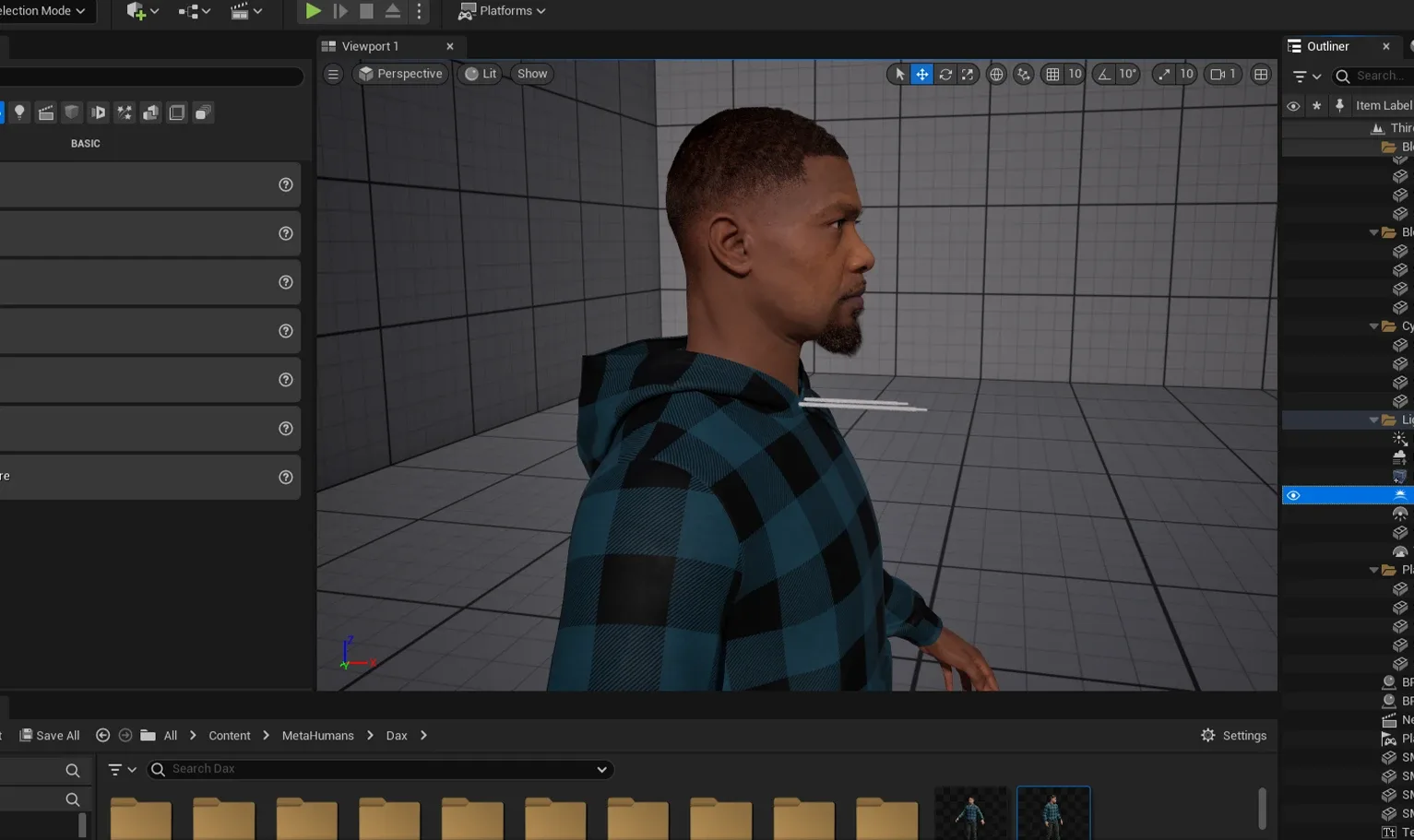This screenshot has width=1414, height=840.
Task: Select the Lights category in Place Actors
Action: [x=19, y=112]
